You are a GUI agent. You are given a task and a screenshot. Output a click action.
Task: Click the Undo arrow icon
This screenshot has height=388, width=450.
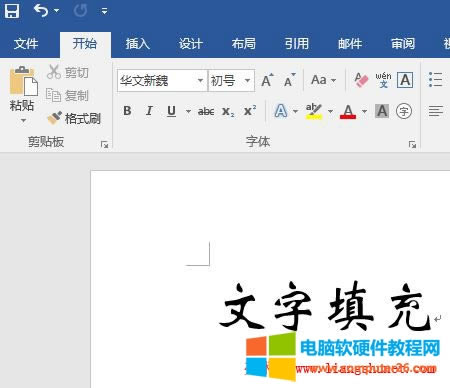tap(41, 10)
